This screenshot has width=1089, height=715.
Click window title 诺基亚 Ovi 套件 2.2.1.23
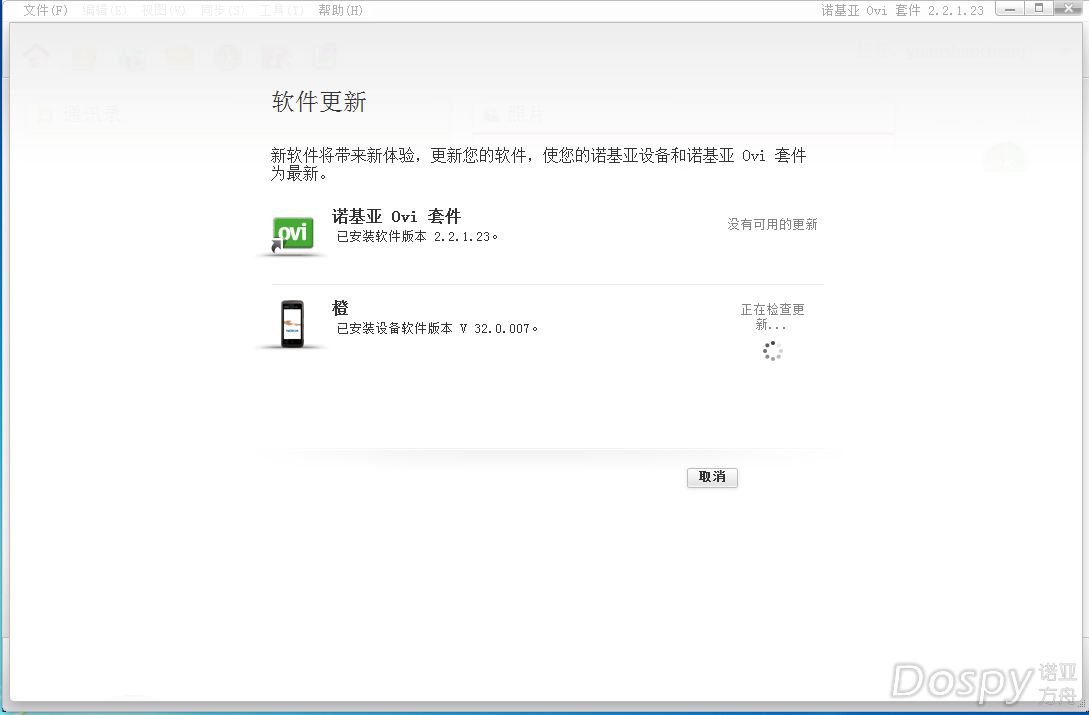coord(902,10)
